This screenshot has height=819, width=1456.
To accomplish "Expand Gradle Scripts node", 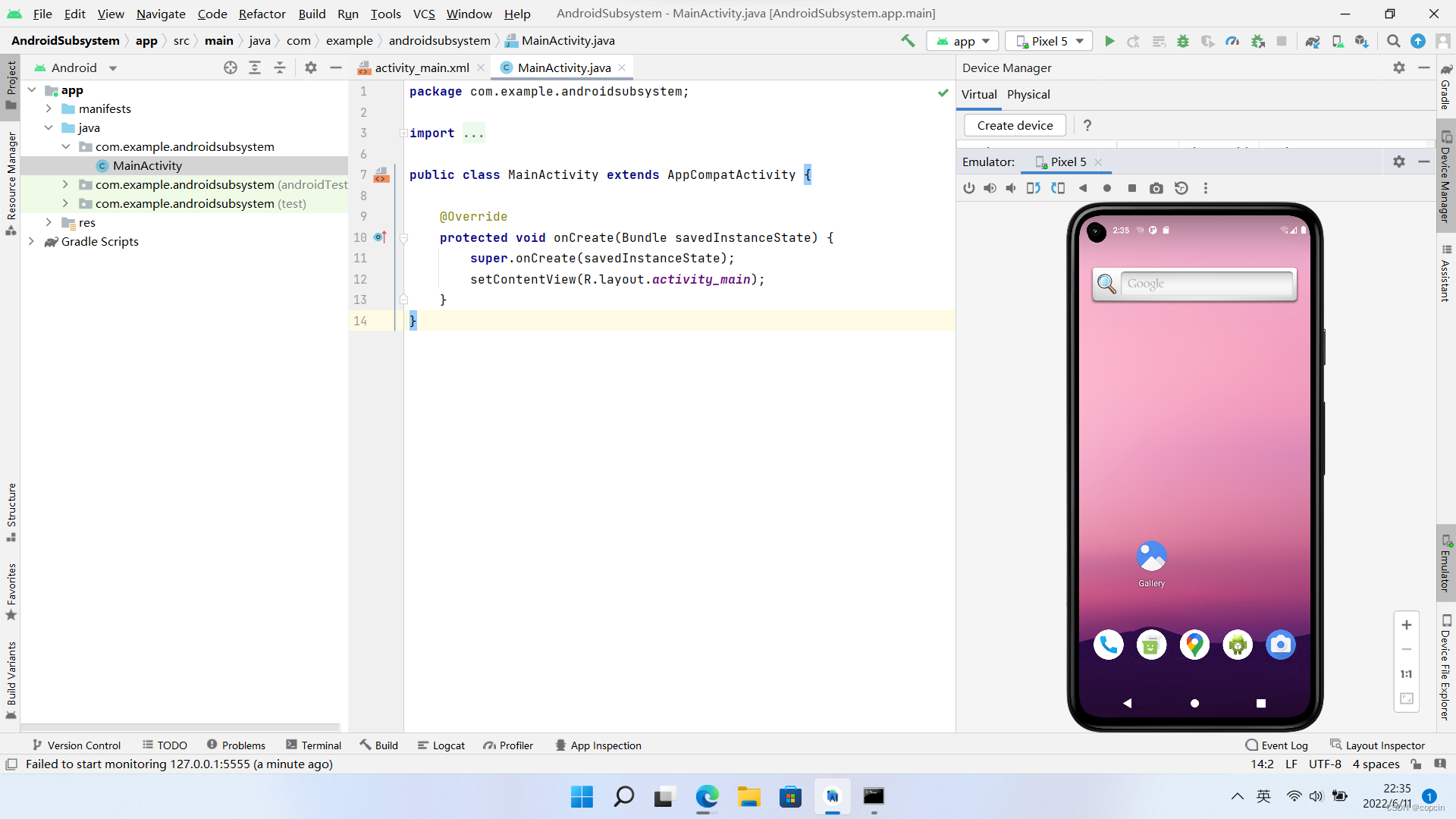I will [32, 242].
